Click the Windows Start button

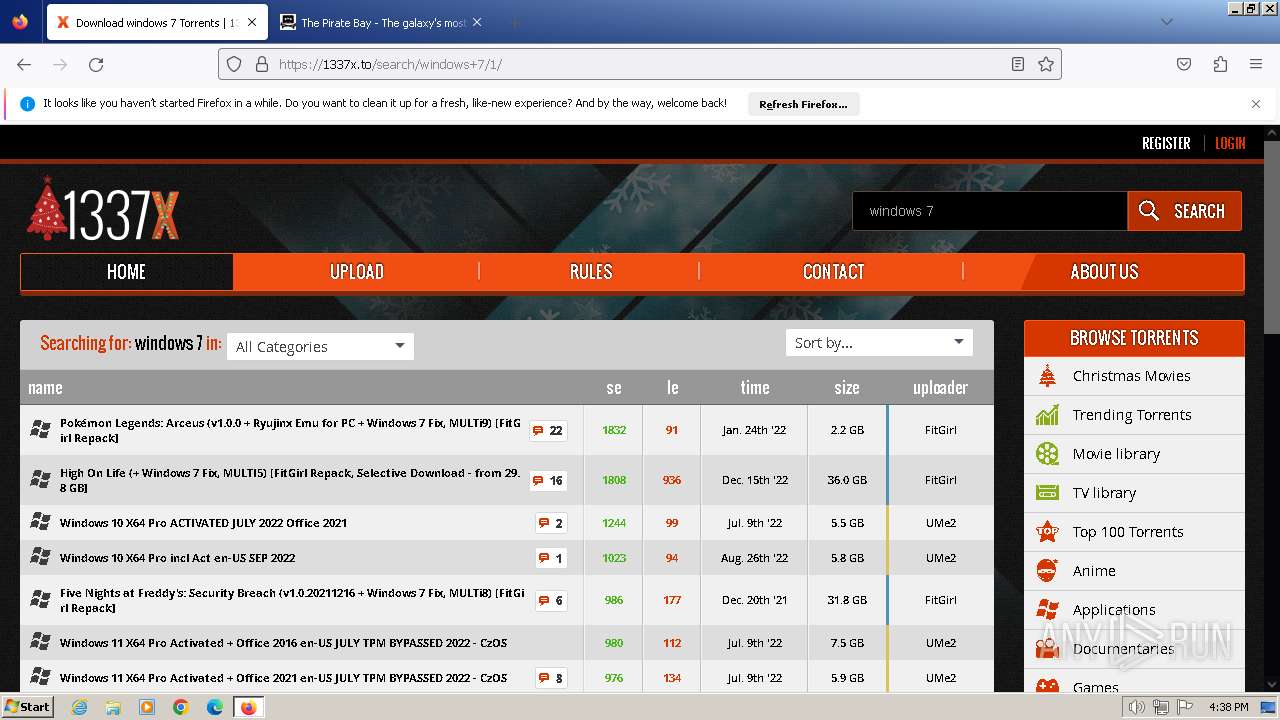(27, 706)
